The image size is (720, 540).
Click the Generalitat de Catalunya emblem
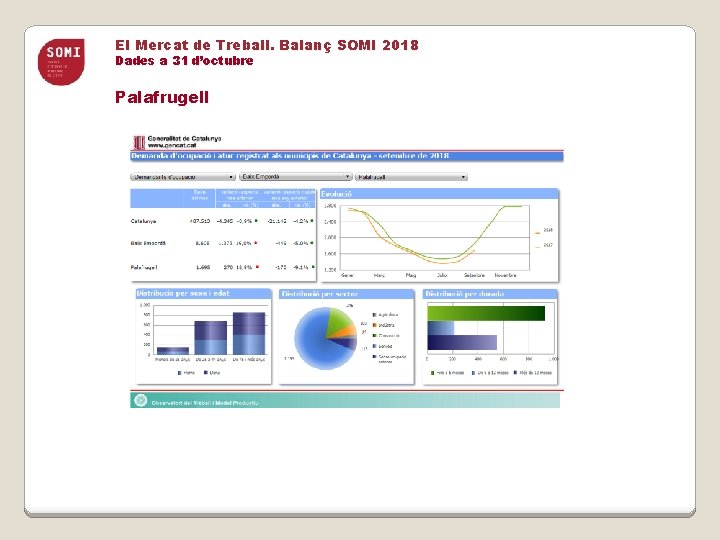pos(139,142)
